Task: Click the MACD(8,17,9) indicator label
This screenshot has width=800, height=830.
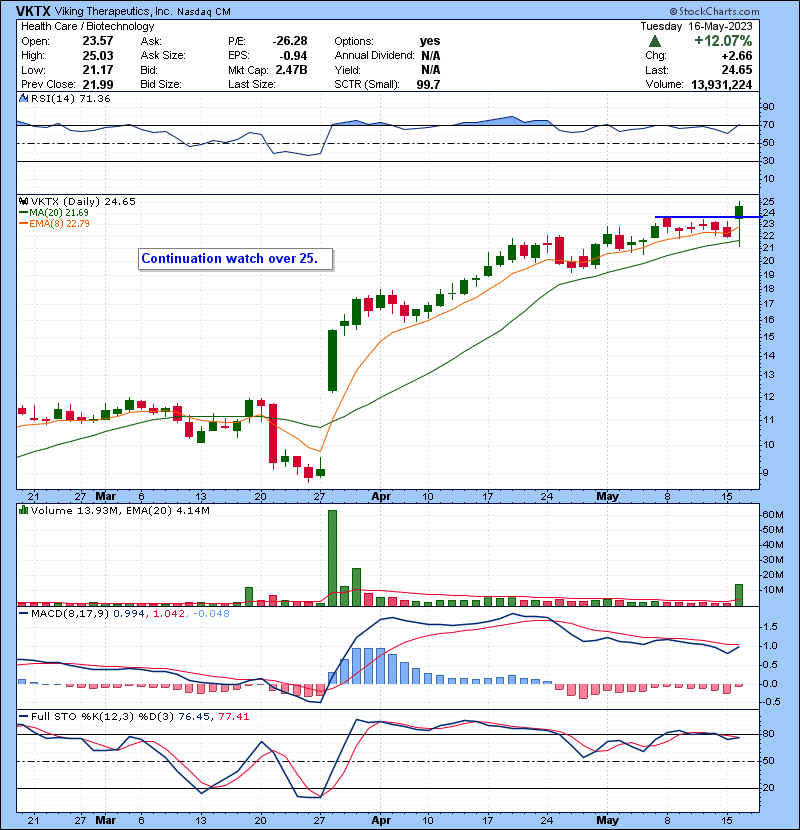Action: coord(71,614)
